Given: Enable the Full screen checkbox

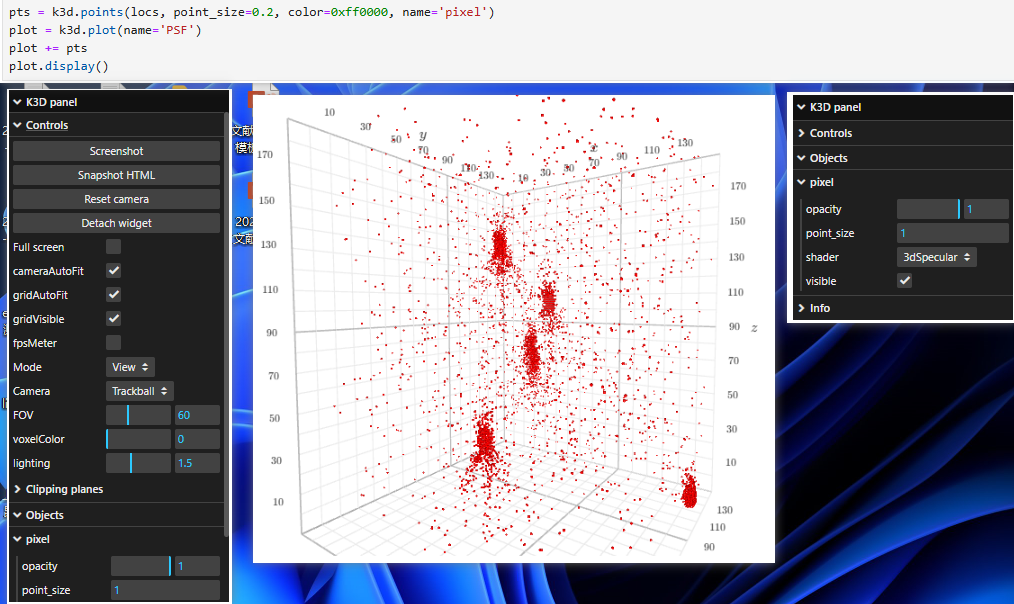Looking at the screenshot, I should click(x=113, y=246).
